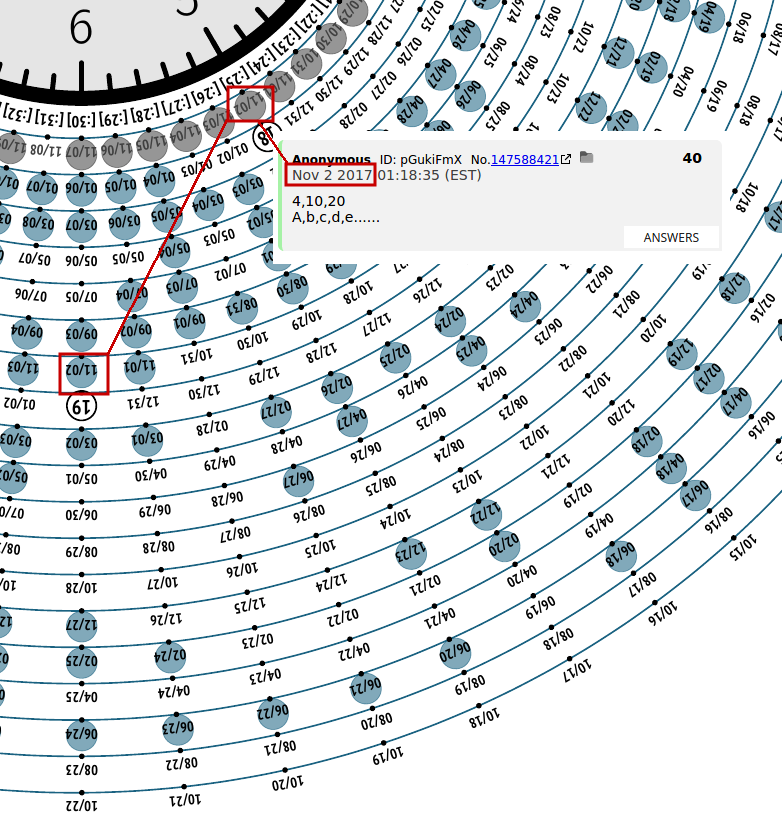Select the 08/30 date circle
The height and width of the screenshot is (838, 782).
(x=292, y=289)
